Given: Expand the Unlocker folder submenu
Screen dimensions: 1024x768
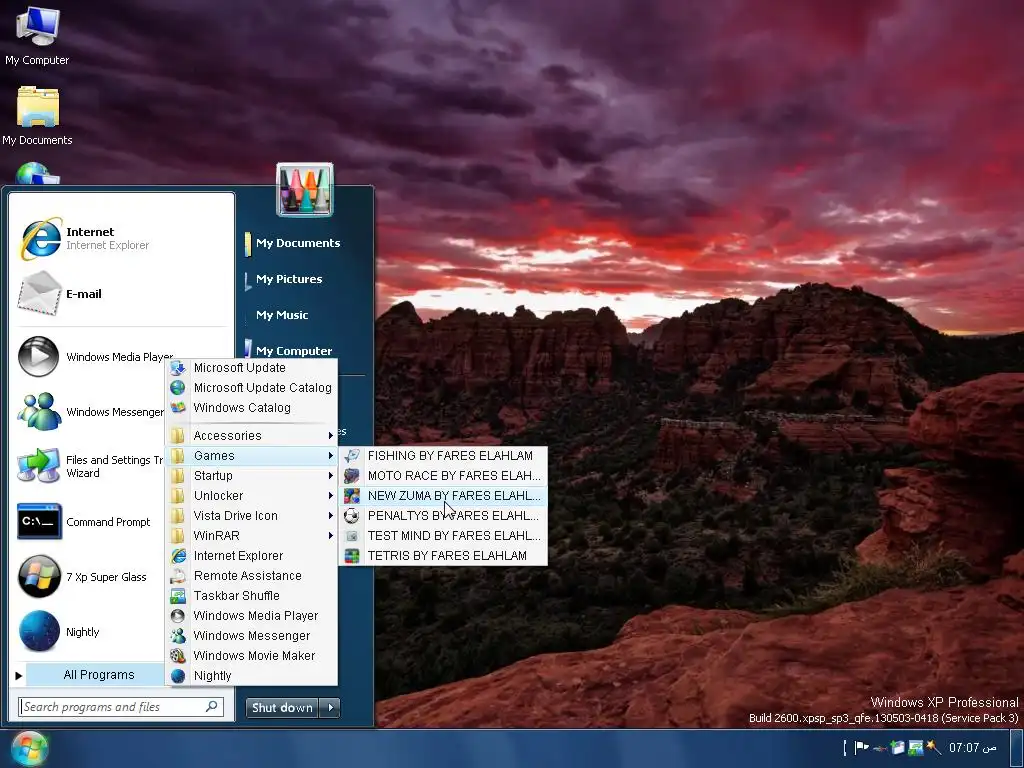Looking at the screenshot, I should pyautogui.click(x=252, y=496).
